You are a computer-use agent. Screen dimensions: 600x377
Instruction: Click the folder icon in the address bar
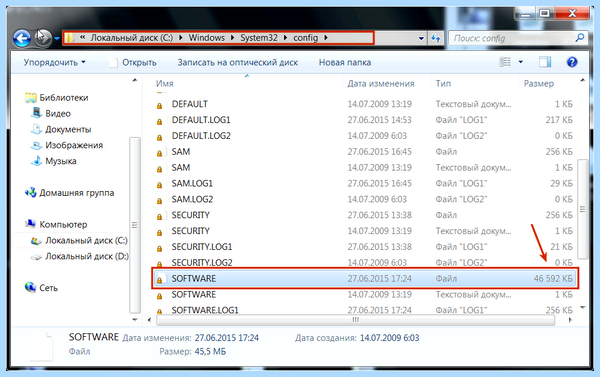69,38
